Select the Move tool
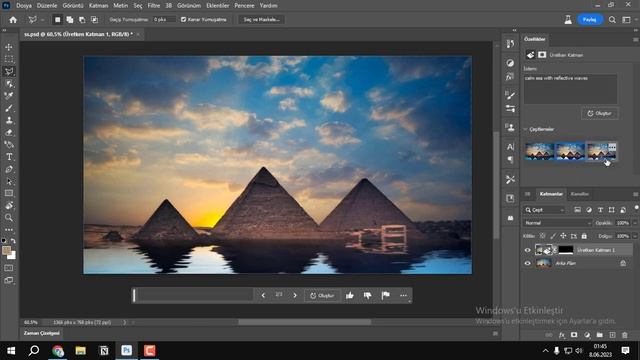Screen dimensions: 640x360 9,47
